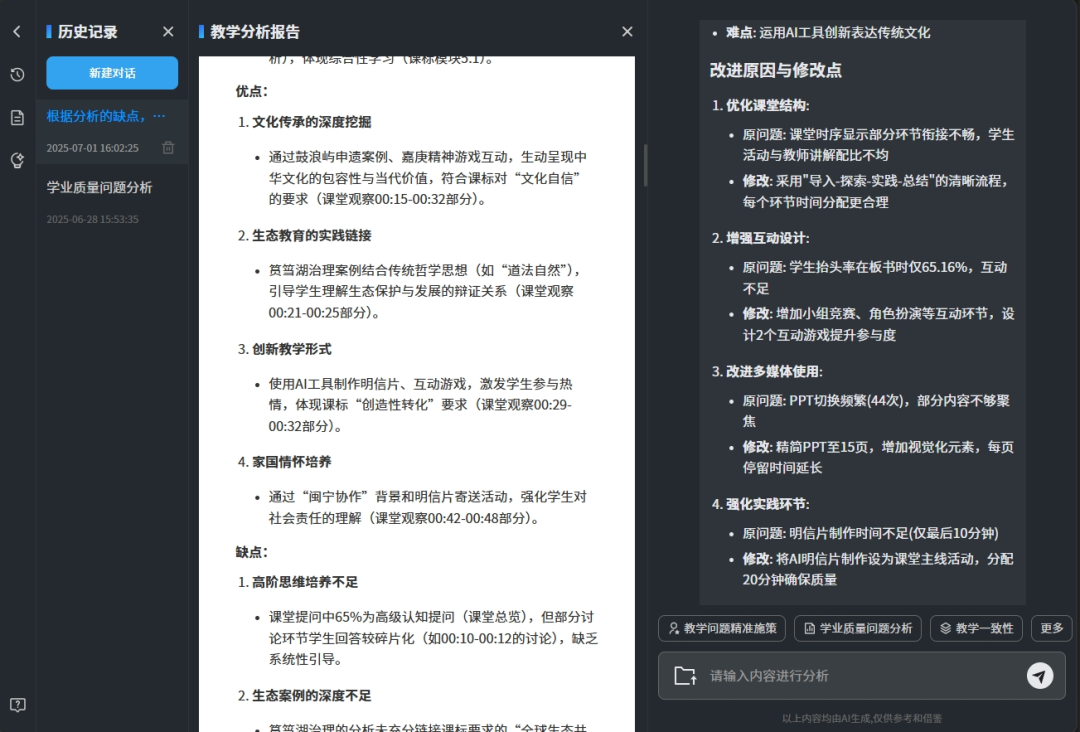Open the history clock icon in left sidebar

point(15,73)
